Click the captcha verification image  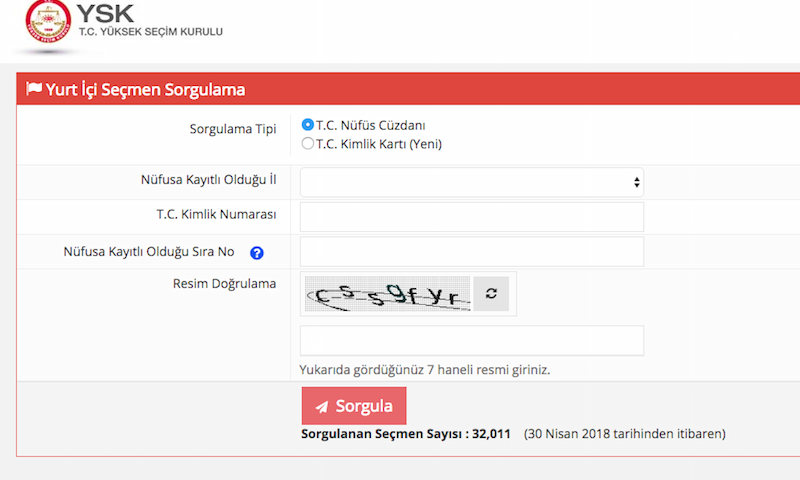pos(388,294)
